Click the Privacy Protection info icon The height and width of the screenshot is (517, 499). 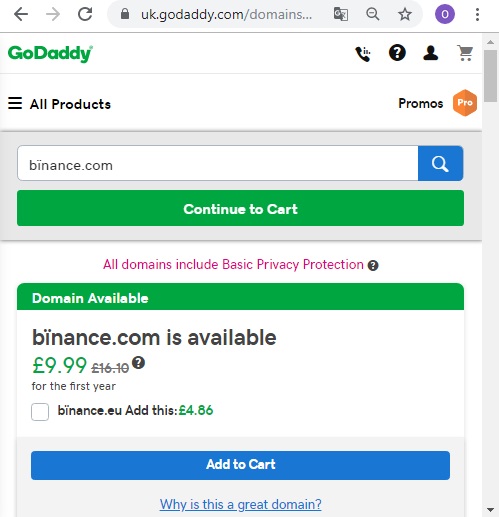(373, 266)
